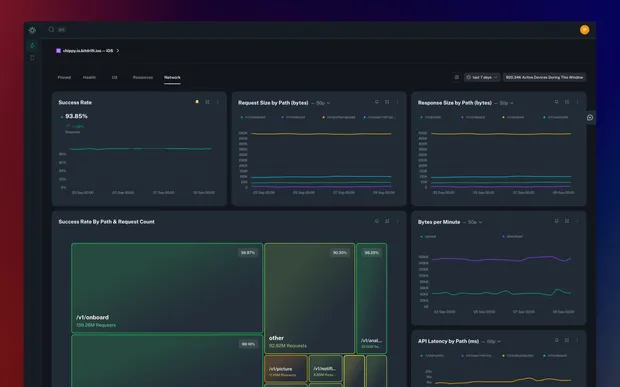Pin the Response Size by Path card
This screenshot has width=620, height=387.
coord(556,102)
